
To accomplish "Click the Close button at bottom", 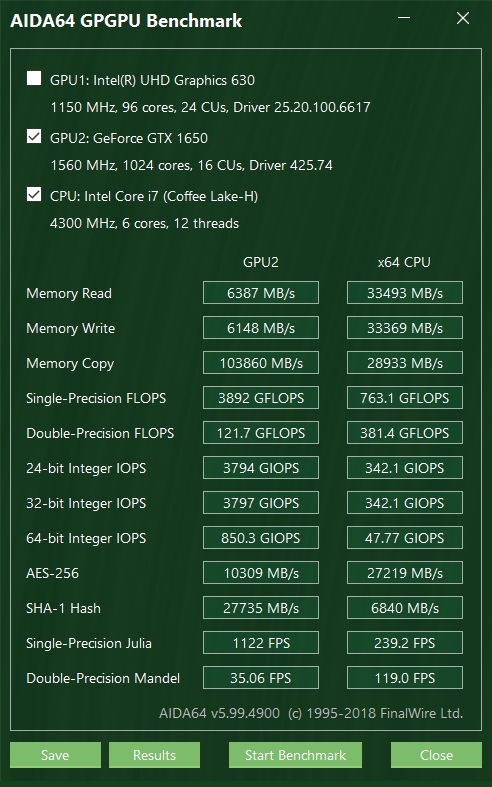I will 436,755.
